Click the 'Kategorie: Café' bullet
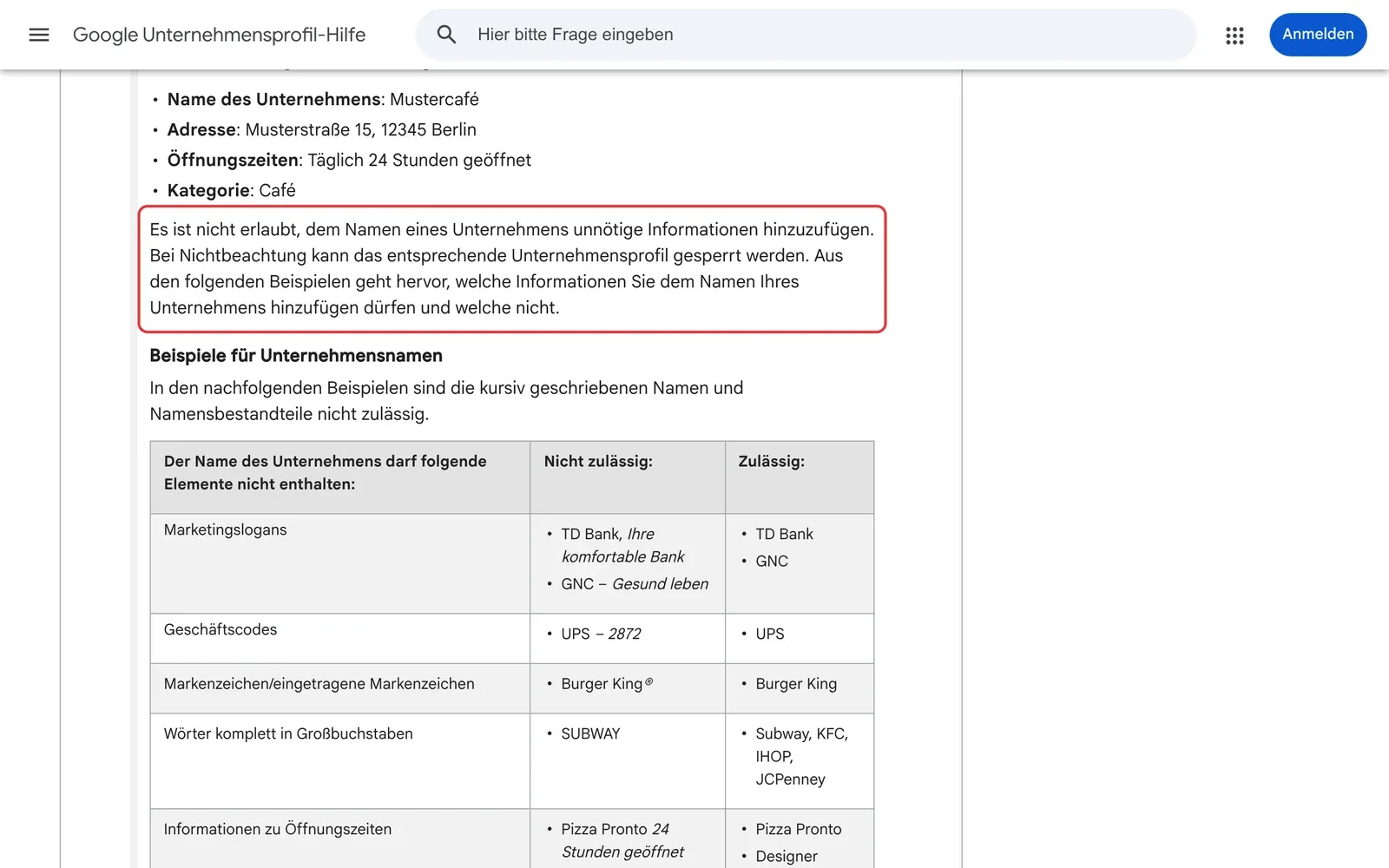The width and height of the screenshot is (1389, 868). tap(231, 191)
